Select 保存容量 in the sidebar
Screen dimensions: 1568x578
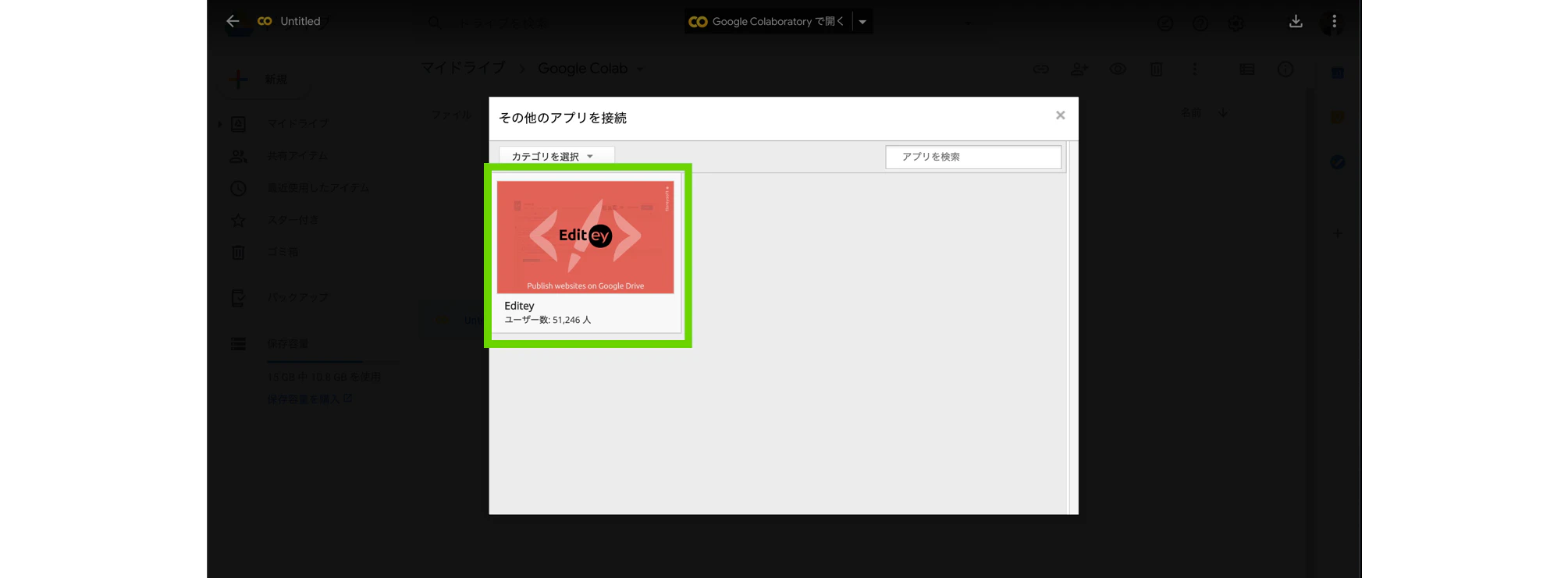[x=288, y=343]
